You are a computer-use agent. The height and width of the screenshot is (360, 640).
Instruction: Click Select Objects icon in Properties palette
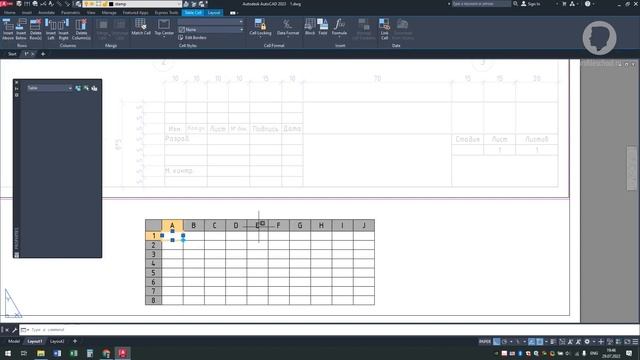point(86,88)
